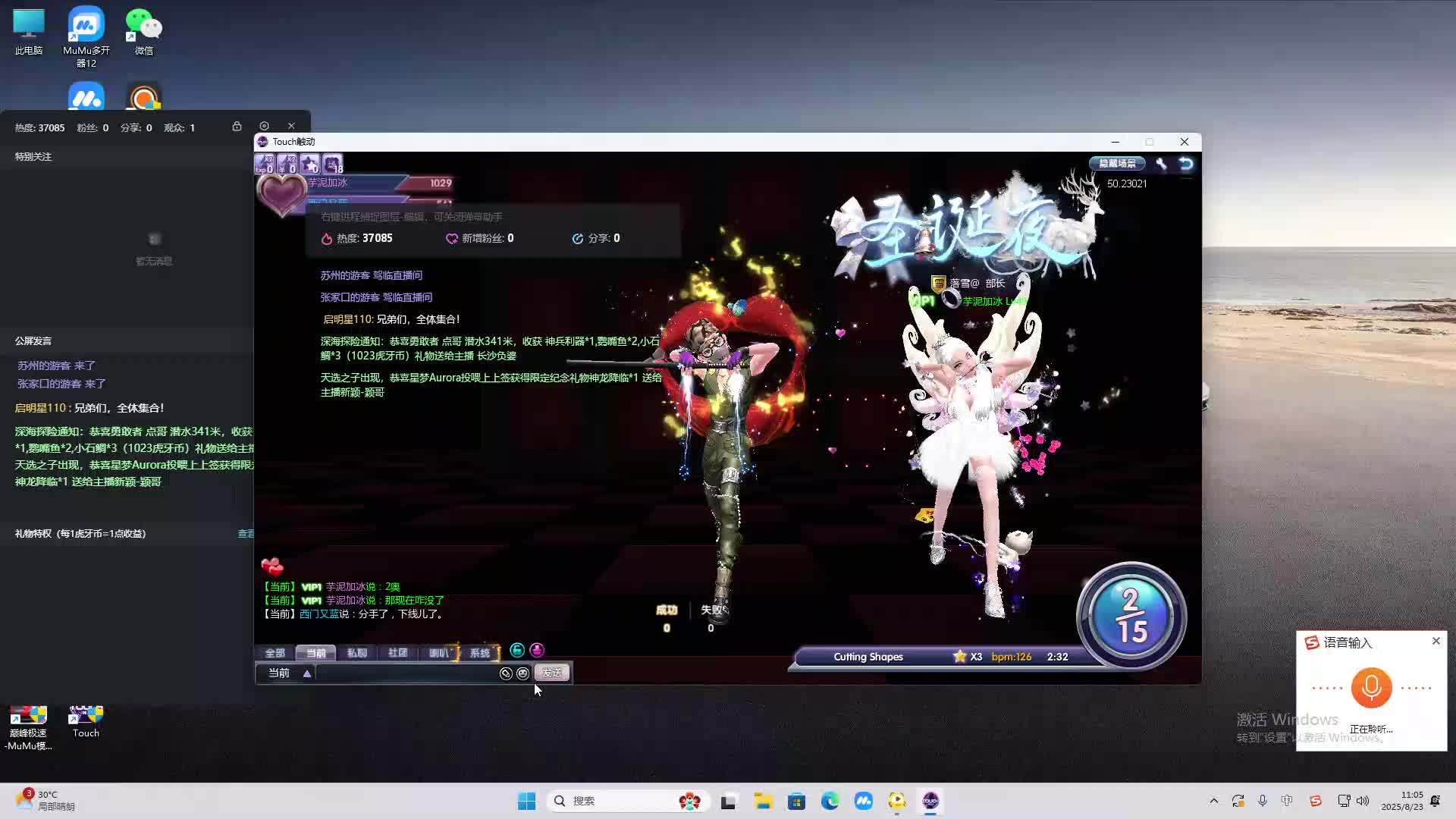Screen dimensions: 1456x819
Task: Expand the 当前 channel dropdown arrow
Action: coord(307,673)
